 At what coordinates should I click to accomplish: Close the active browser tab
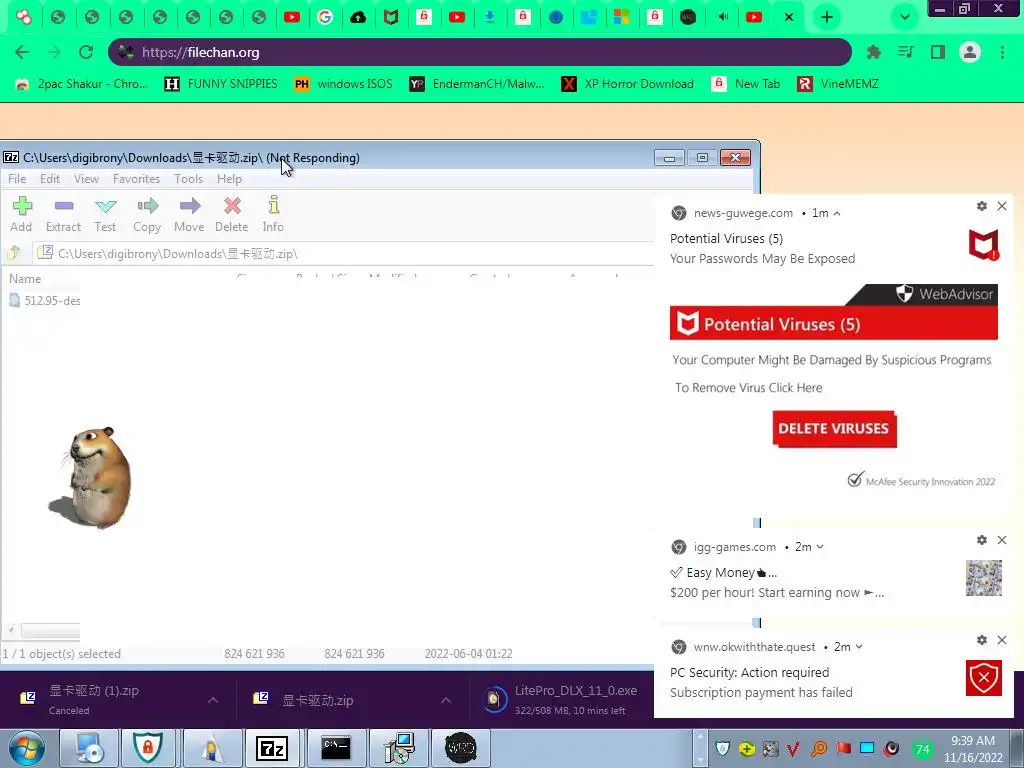[788, 18]
